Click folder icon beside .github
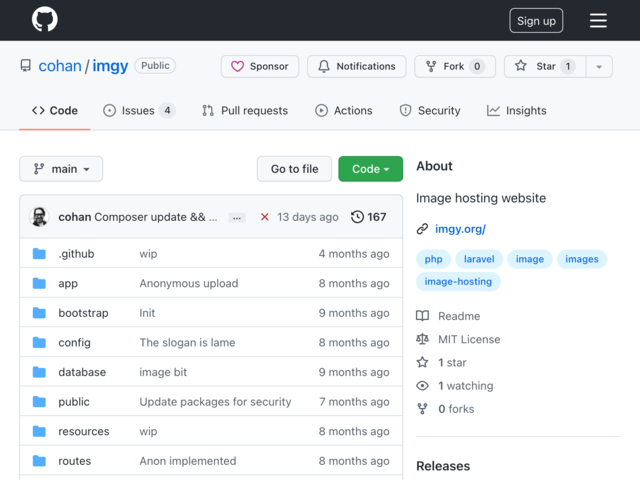 tap(39, 253)
